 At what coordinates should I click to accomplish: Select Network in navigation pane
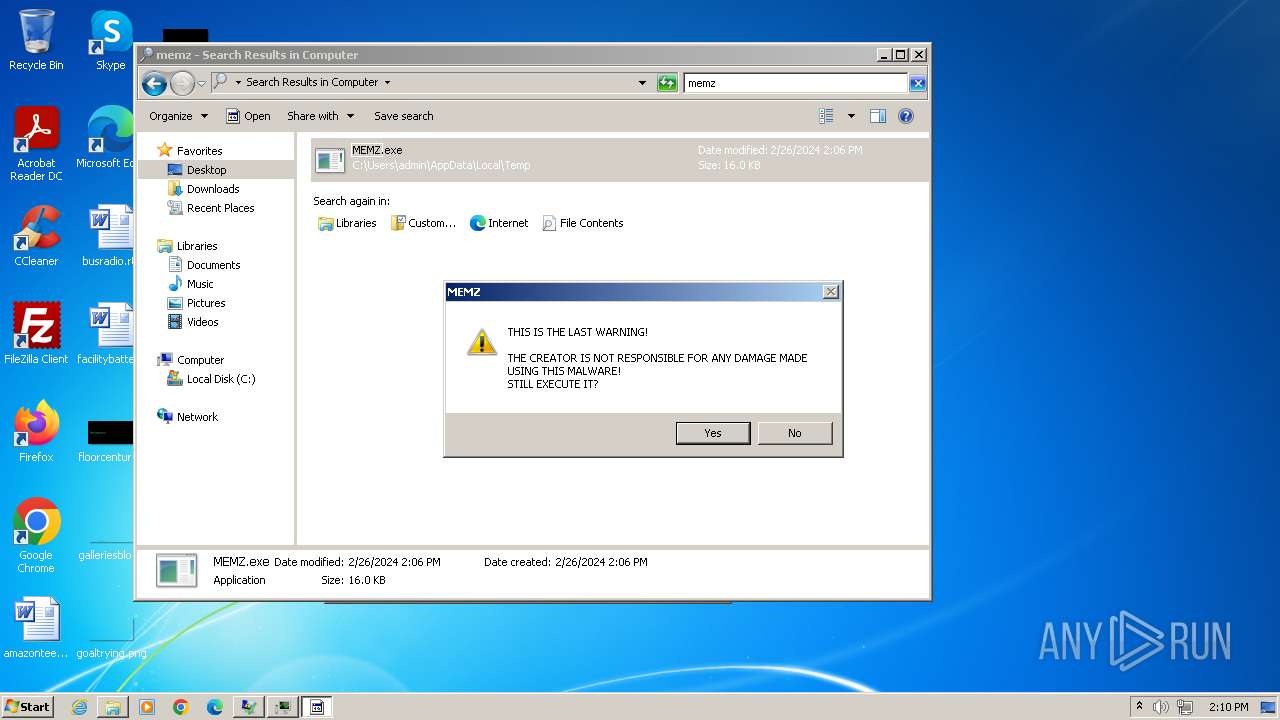(x=197, y=417)
